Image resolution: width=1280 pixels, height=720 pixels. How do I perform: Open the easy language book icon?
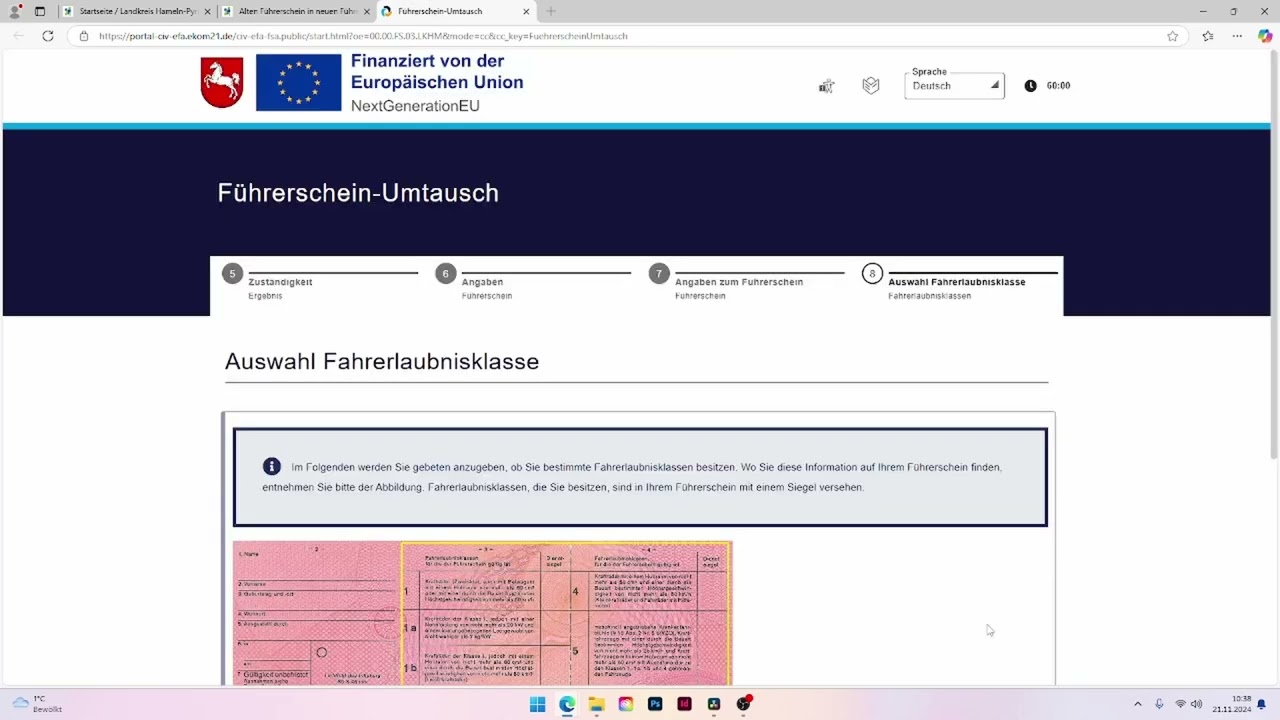[x=871, y=86]
